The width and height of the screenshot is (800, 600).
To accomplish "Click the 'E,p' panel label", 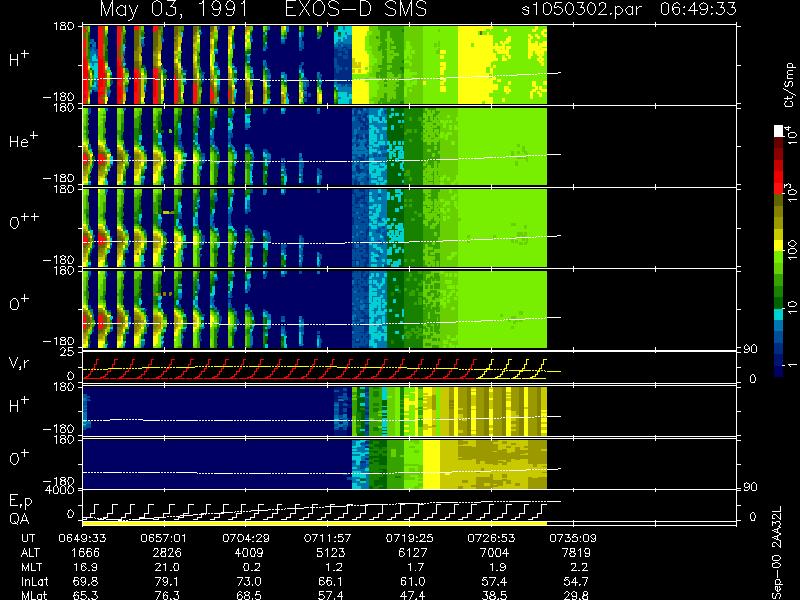I will (20, 502).
